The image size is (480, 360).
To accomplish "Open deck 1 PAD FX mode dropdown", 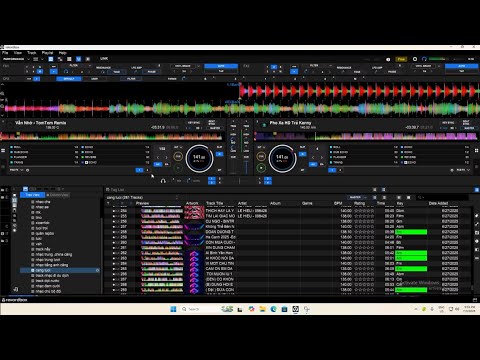I will (x=17, y=170).
